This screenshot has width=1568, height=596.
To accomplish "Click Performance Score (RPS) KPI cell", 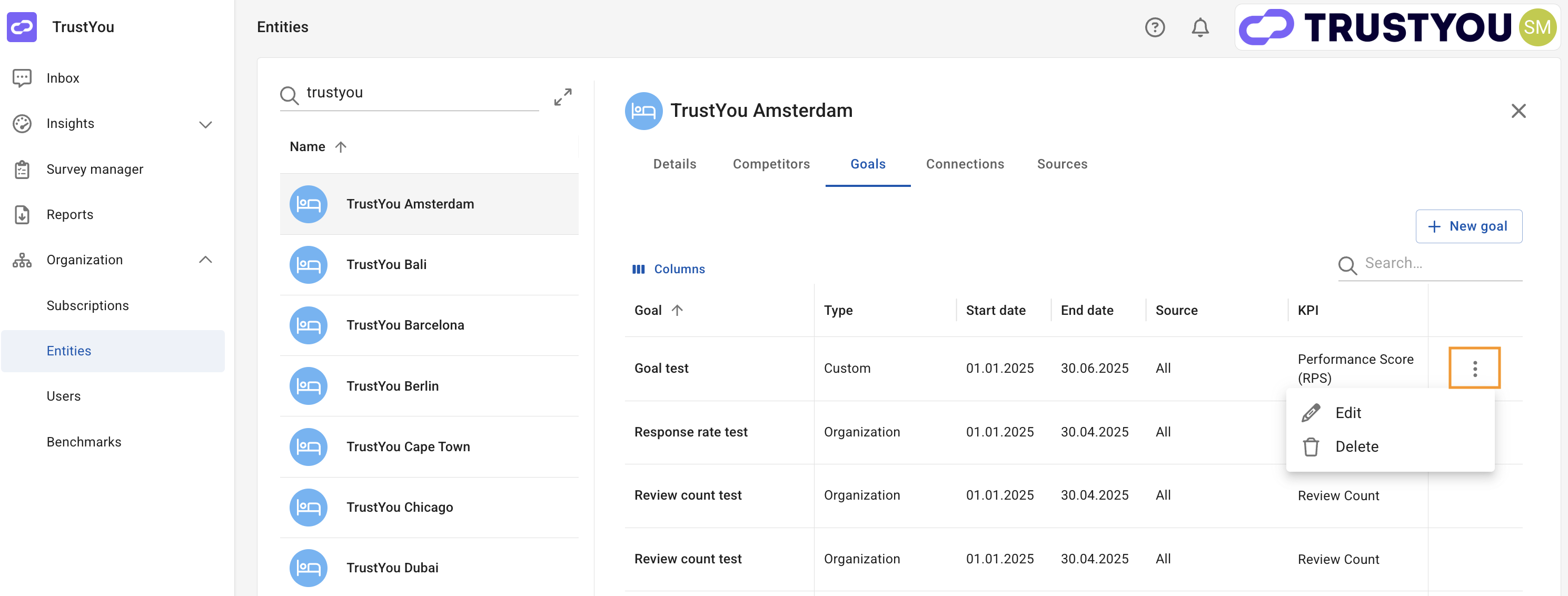I will (1356, 369).
